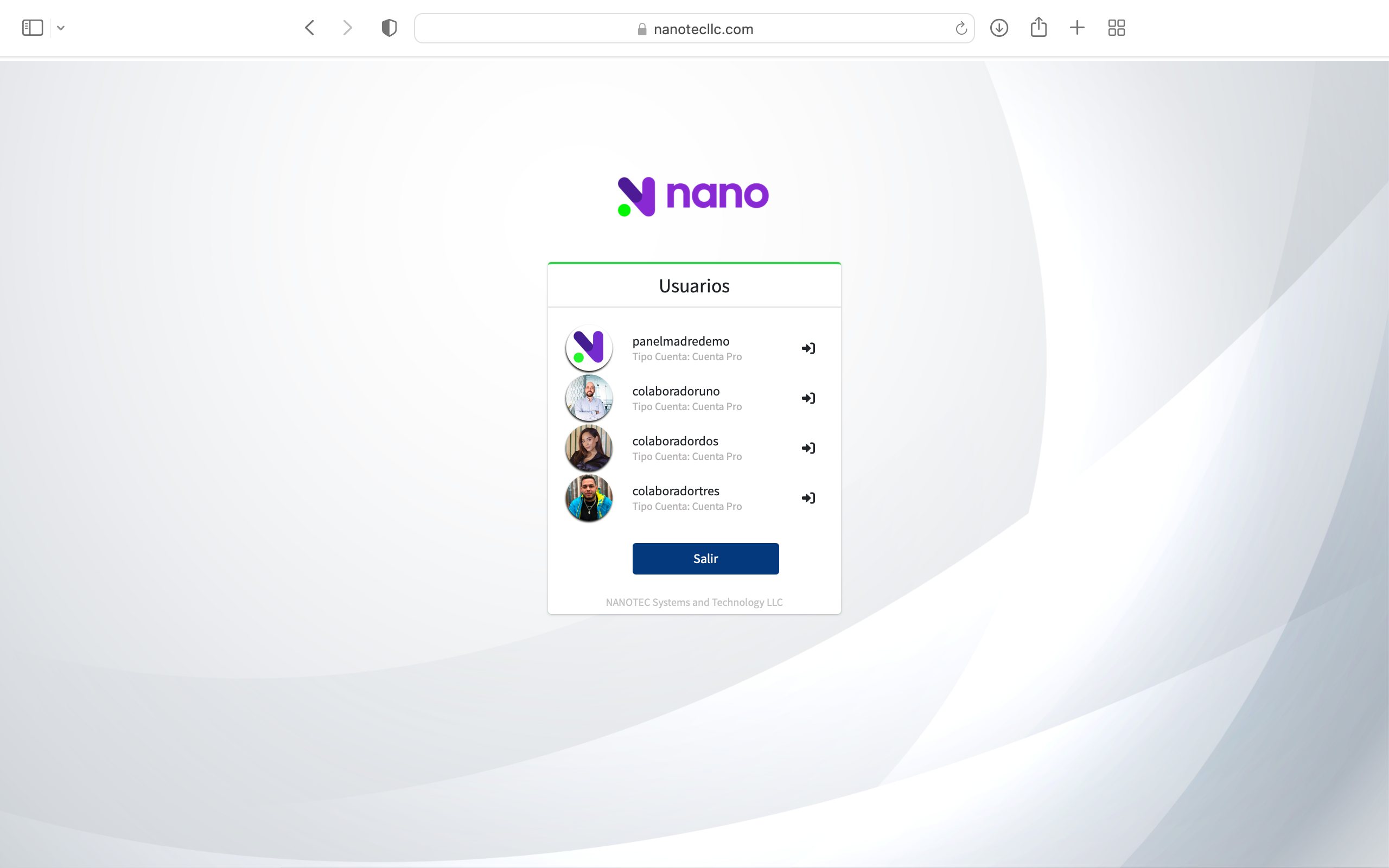1389x868 pixels.
Task: Open the privacy report shield icon
Action: pos(389,28)
